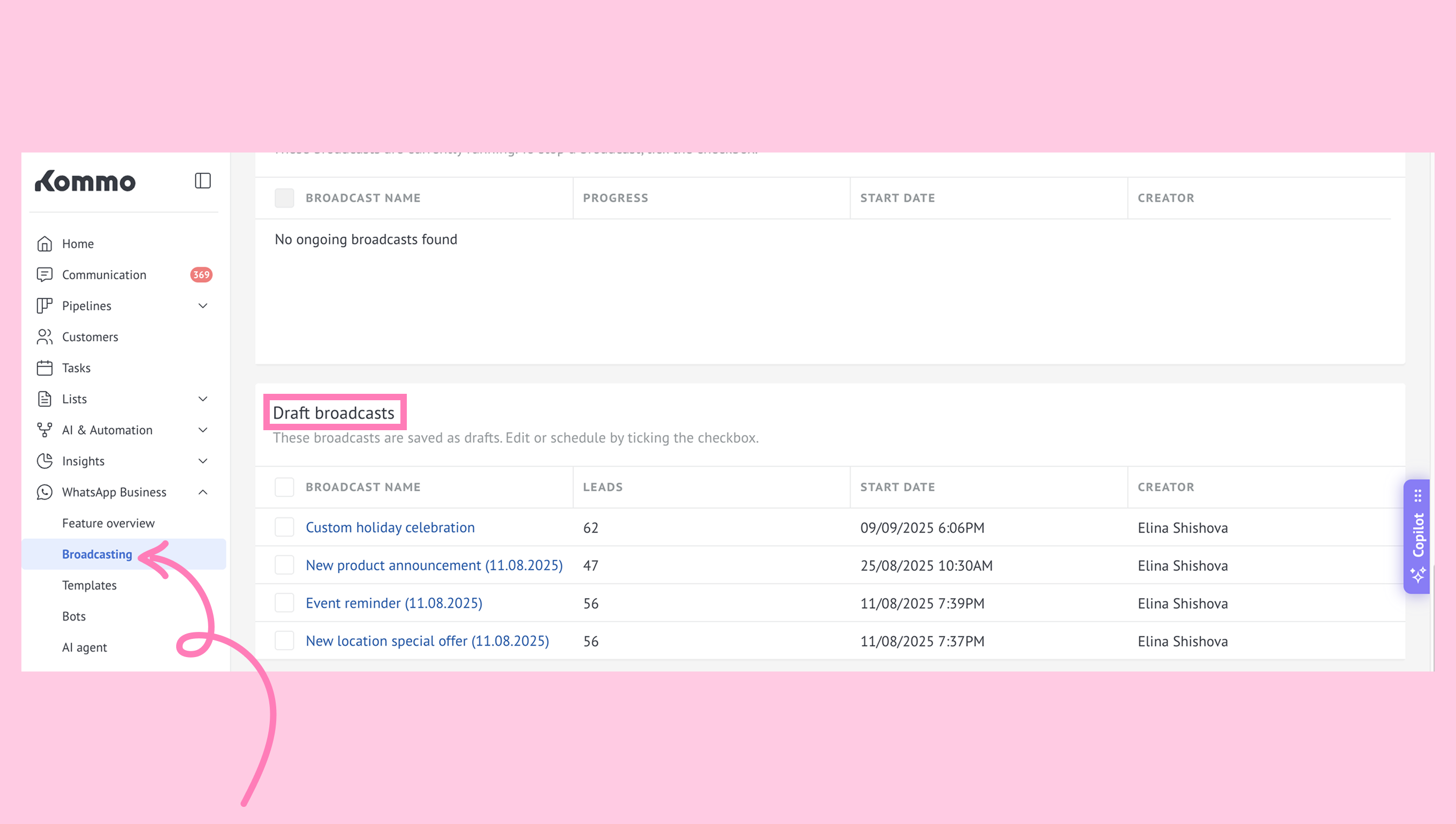
Task: Click the WhatsApp Business logo icon
Action: click(45, 492)
